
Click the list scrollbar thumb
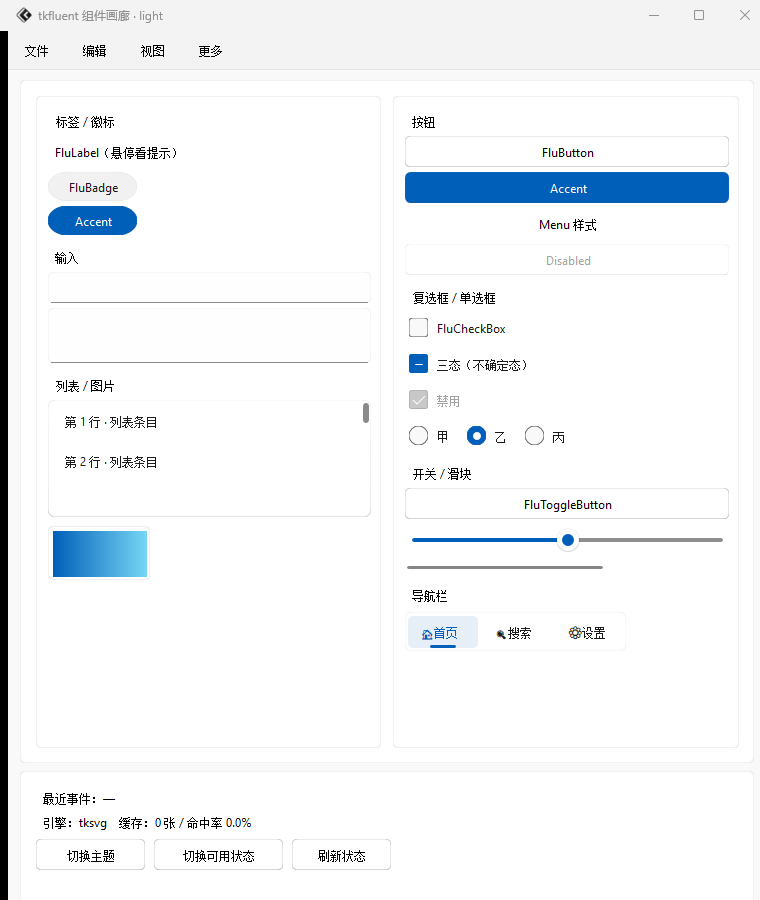click(x=366, y=413)
